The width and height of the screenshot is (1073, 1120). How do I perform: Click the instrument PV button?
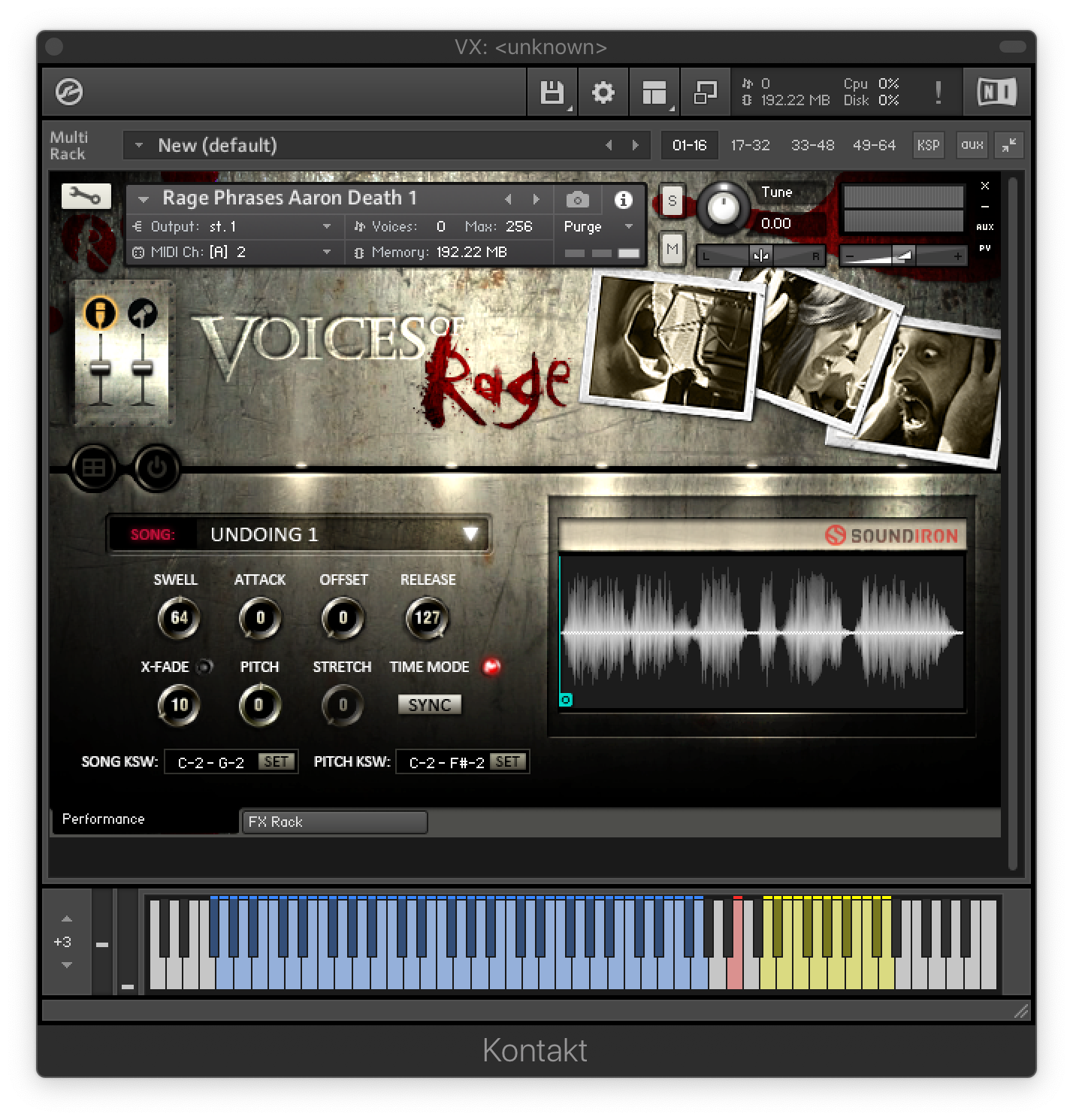985,248
